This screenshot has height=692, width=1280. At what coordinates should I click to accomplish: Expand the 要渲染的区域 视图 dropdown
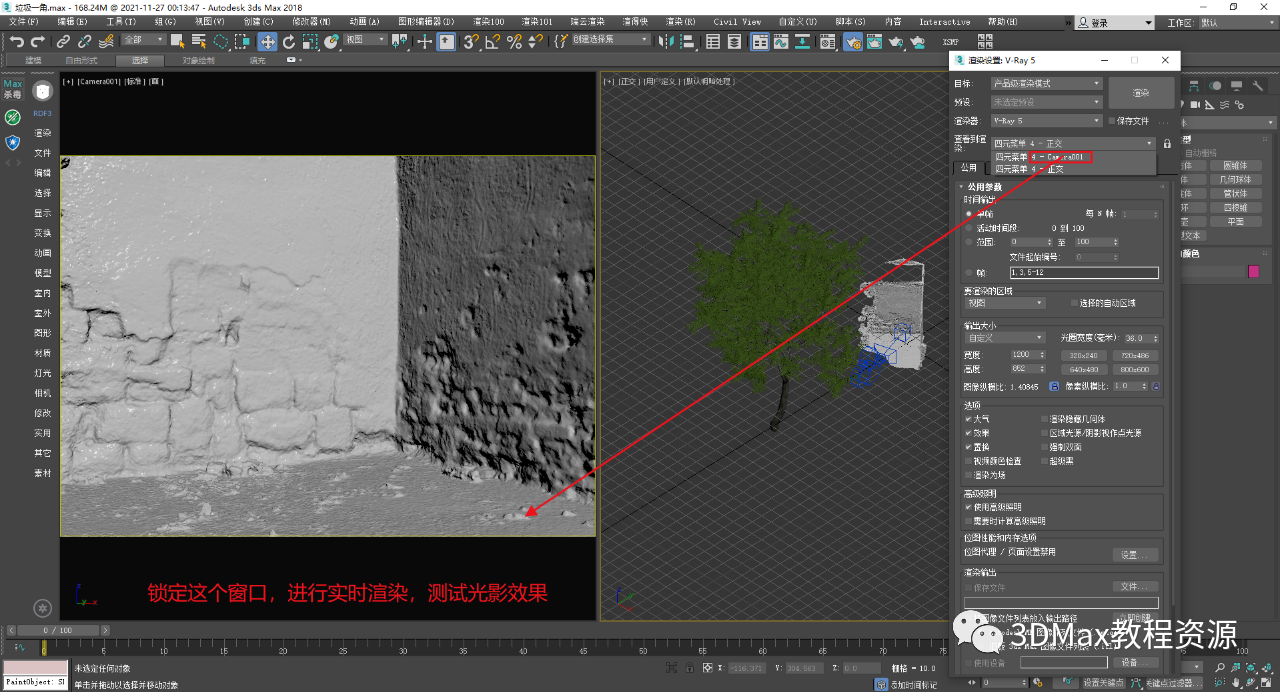point(1004,303)
